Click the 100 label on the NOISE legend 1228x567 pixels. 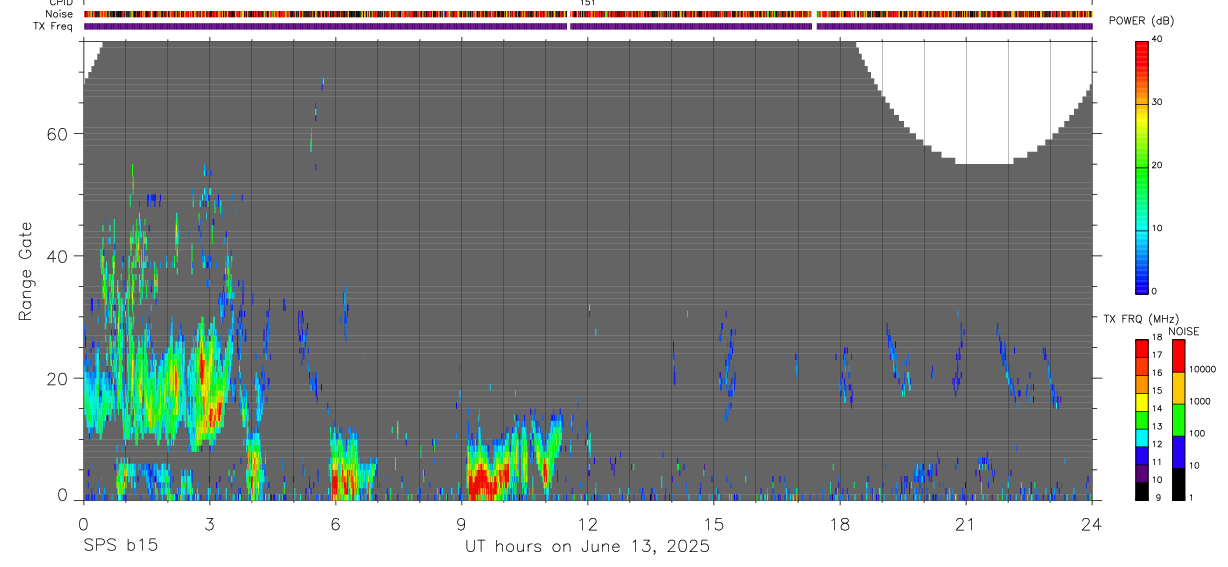click(1197, 433)
